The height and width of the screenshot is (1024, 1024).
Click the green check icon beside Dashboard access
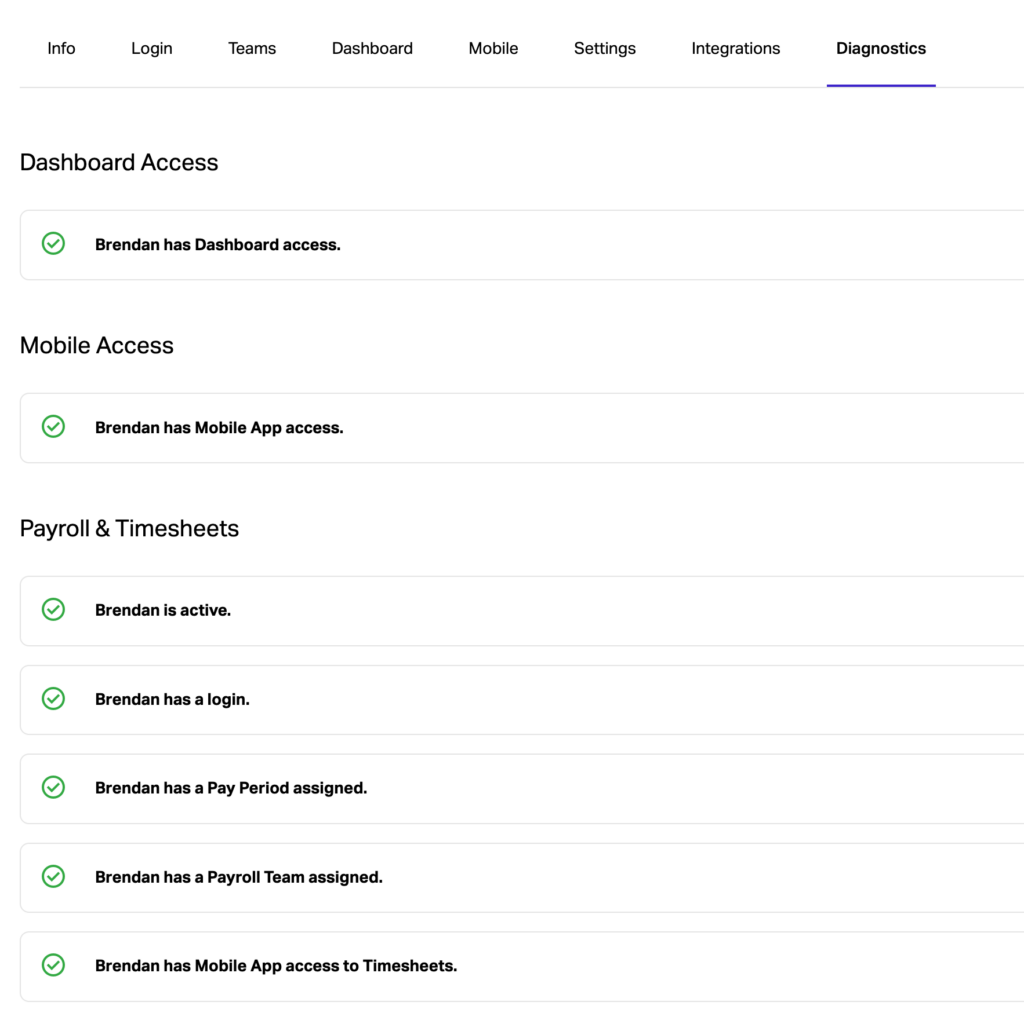click(x=53, y=244)
